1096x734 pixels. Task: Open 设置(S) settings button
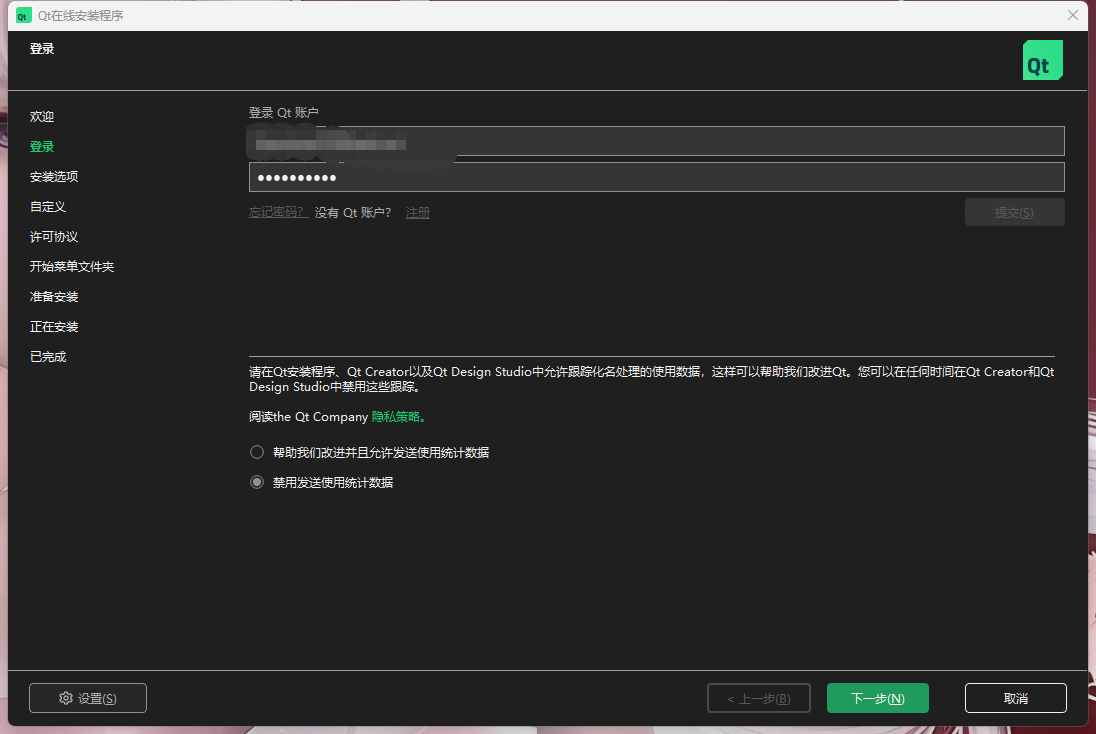click(x=88, y=698)
